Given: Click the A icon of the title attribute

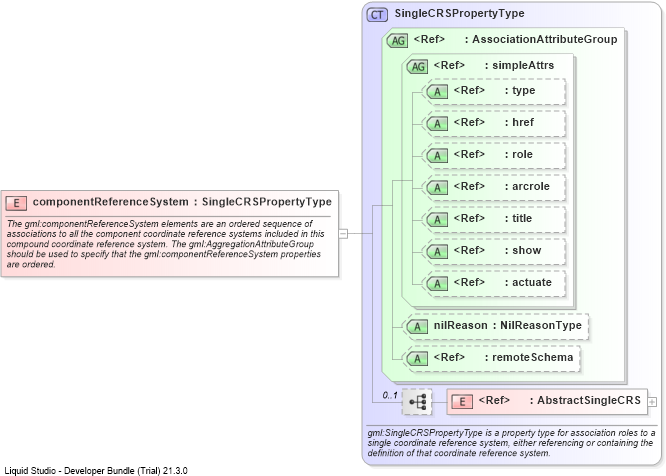Looking at the screenshot, I should click(x=437, y=220).
